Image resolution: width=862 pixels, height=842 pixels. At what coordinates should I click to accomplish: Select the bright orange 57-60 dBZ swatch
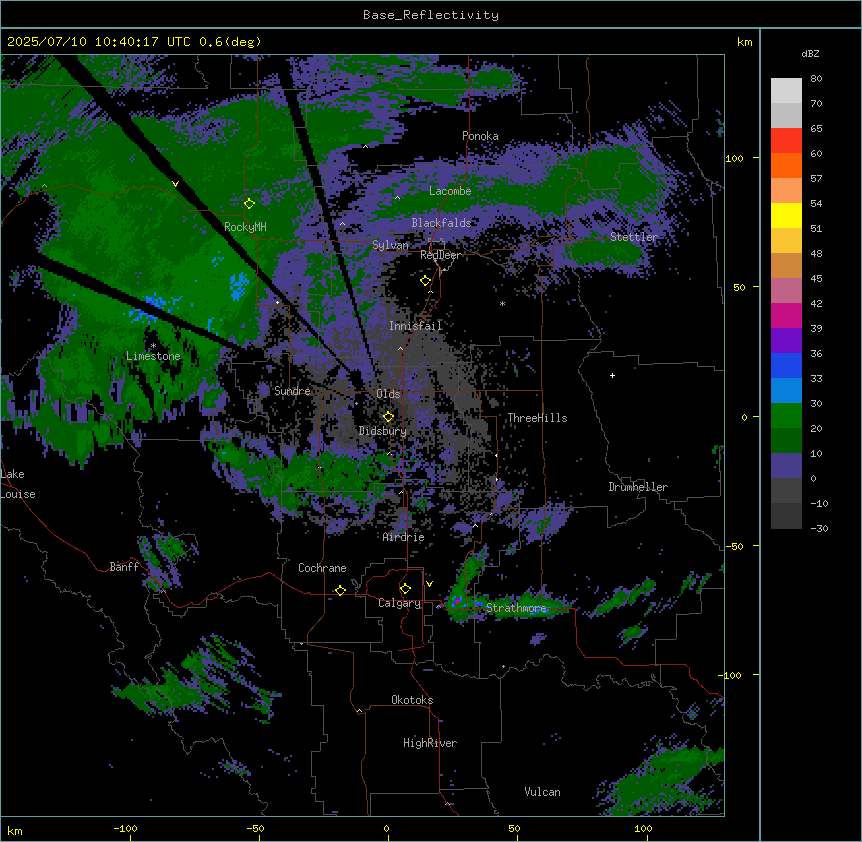[786, 165]
